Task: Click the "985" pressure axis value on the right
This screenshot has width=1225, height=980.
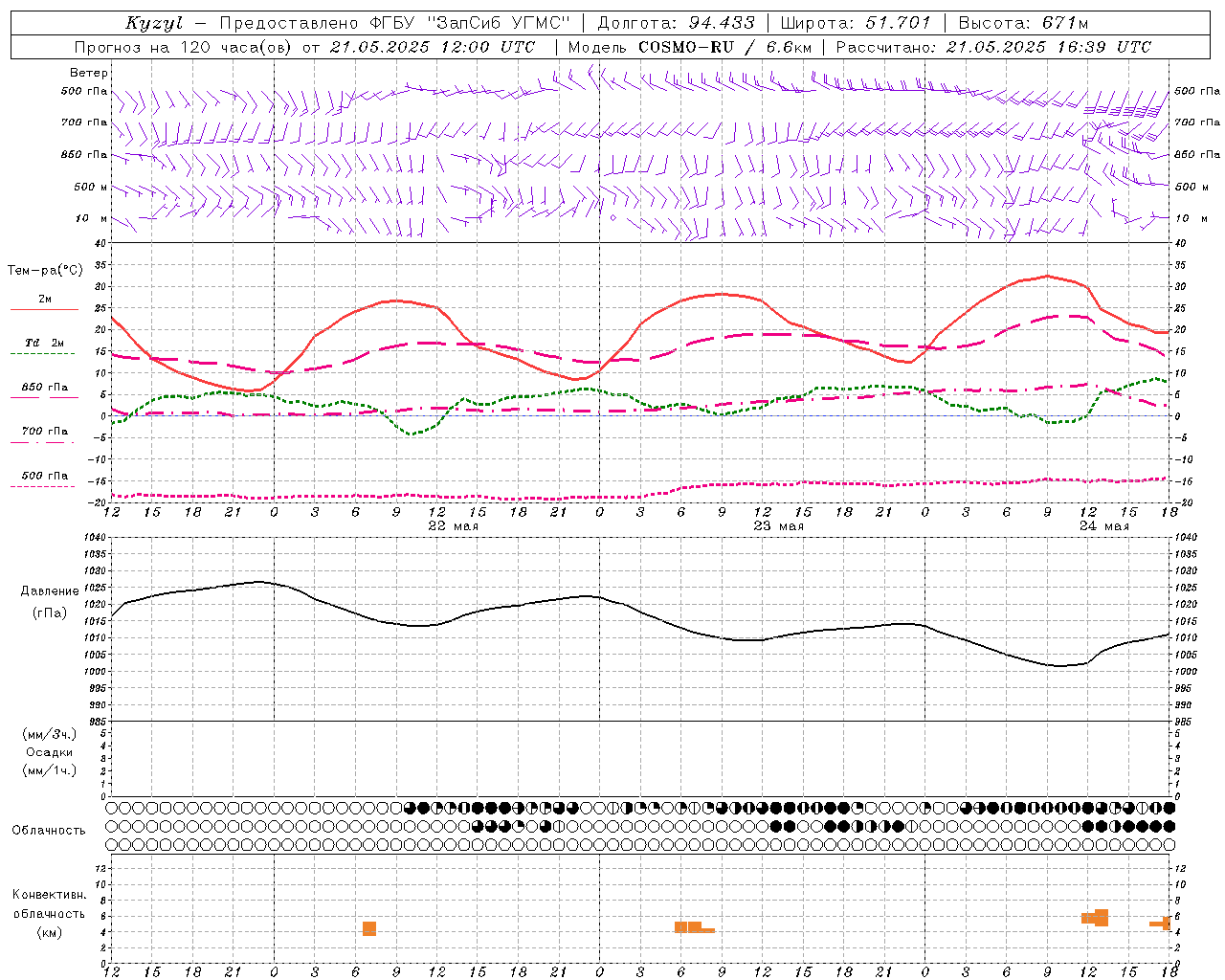Action: (x=1185, y=722)
